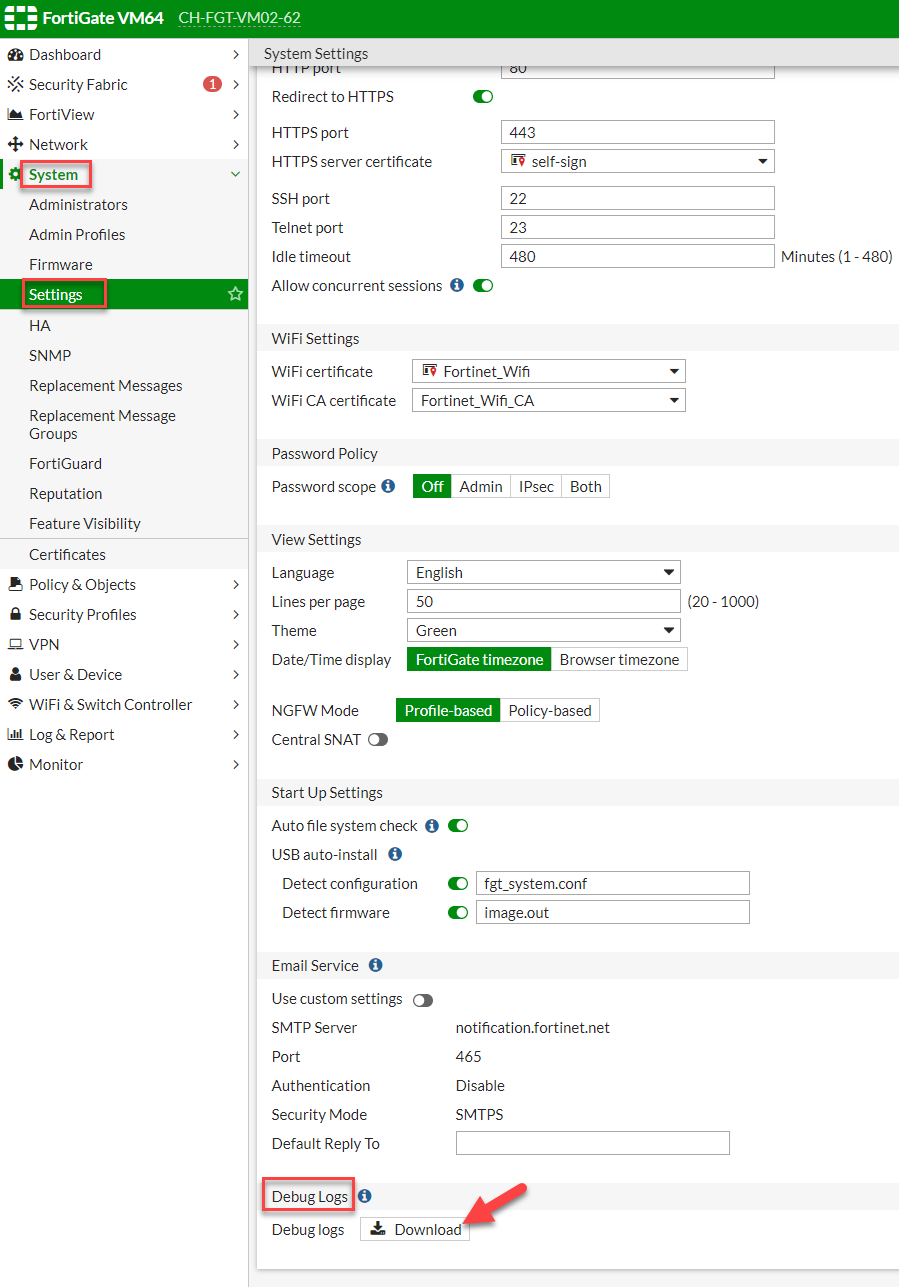Viewport: 899px width, 1287px height.
Task: Click the Idle timeout input field
Action: click(x=637, y=257)
